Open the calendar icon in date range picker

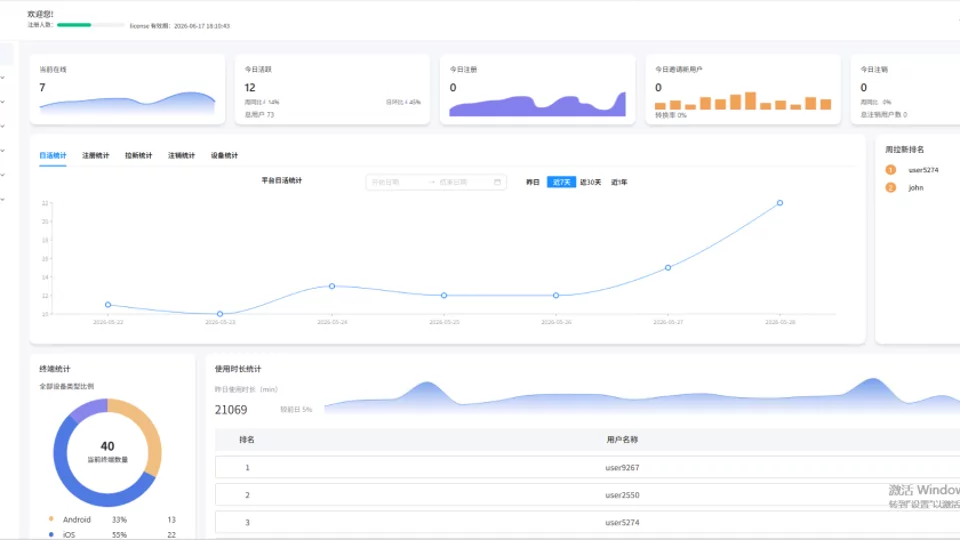497,182
